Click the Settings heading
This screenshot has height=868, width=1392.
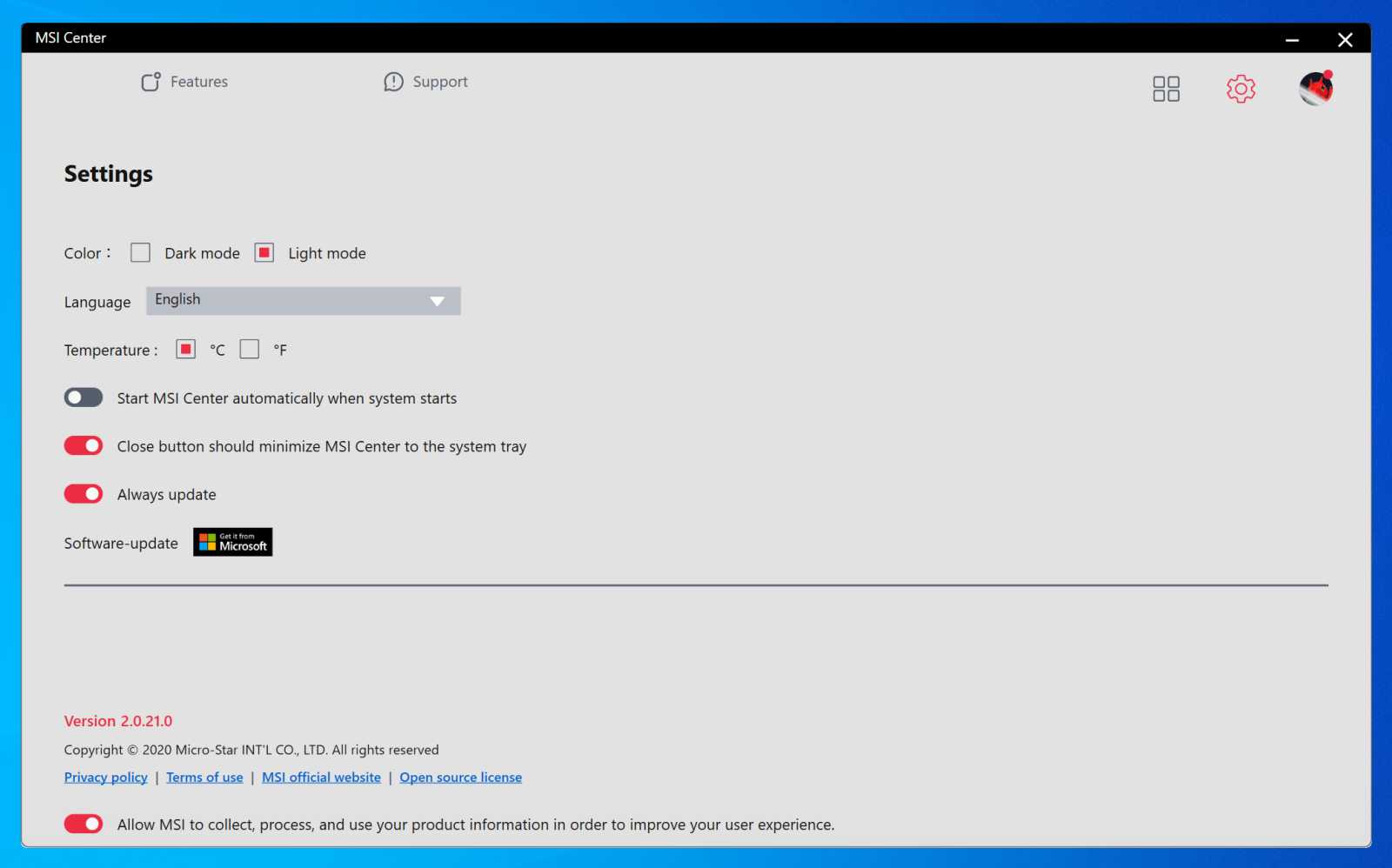pyautogui.click(x=109, y=174)
